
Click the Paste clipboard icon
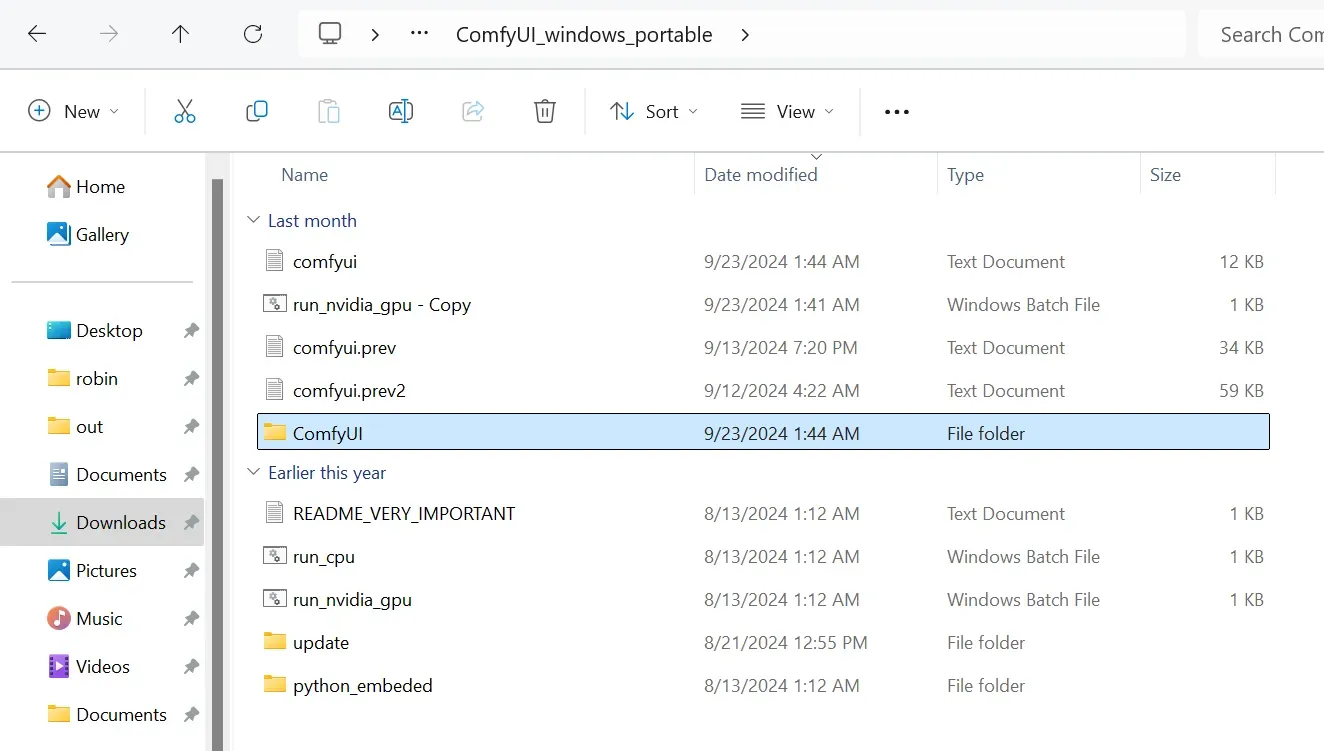point(329,111)
